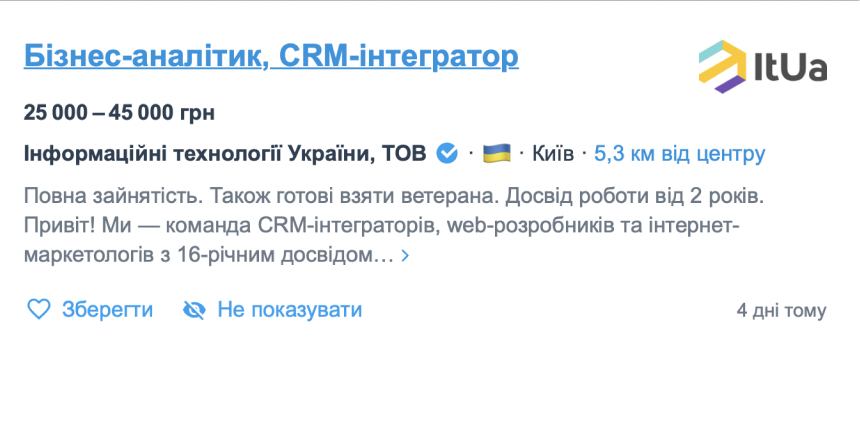Open the Бізнес-аналітик, CRM-інтегратор job title link
The width and height of the screenshot is (860, 436).
tap(270, 56)
